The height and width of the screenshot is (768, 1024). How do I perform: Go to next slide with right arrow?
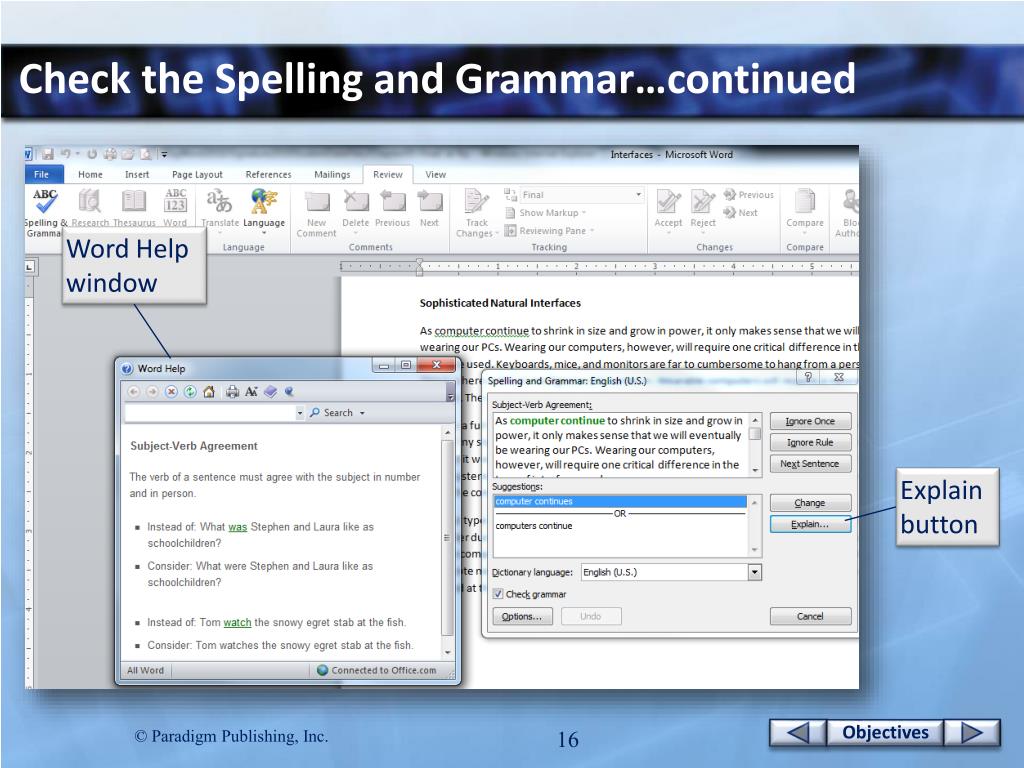[972, 732]
